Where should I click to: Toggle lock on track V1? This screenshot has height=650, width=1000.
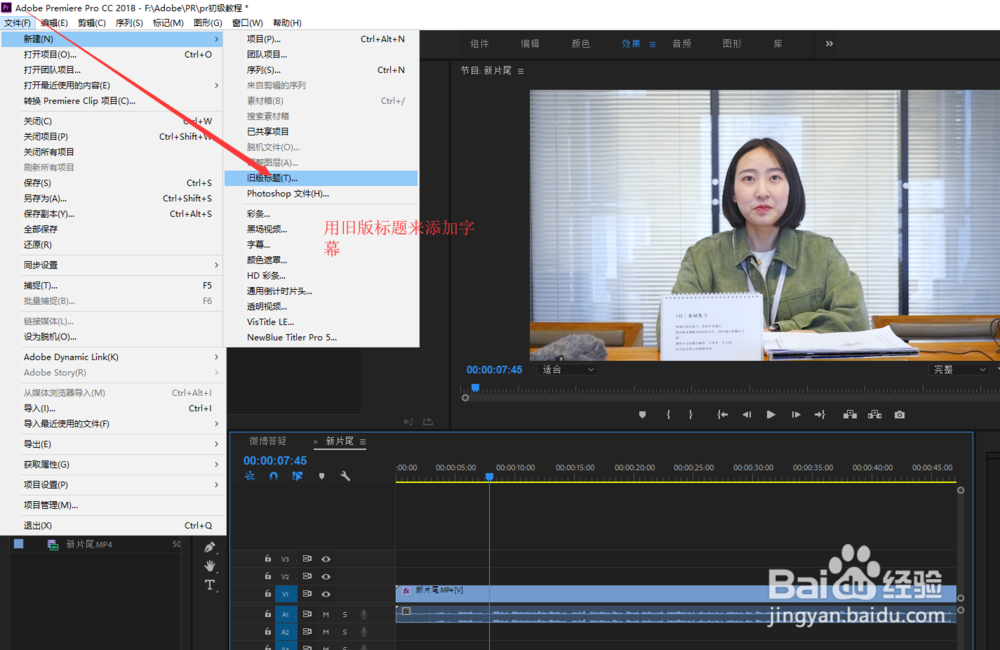coord(268,594)
